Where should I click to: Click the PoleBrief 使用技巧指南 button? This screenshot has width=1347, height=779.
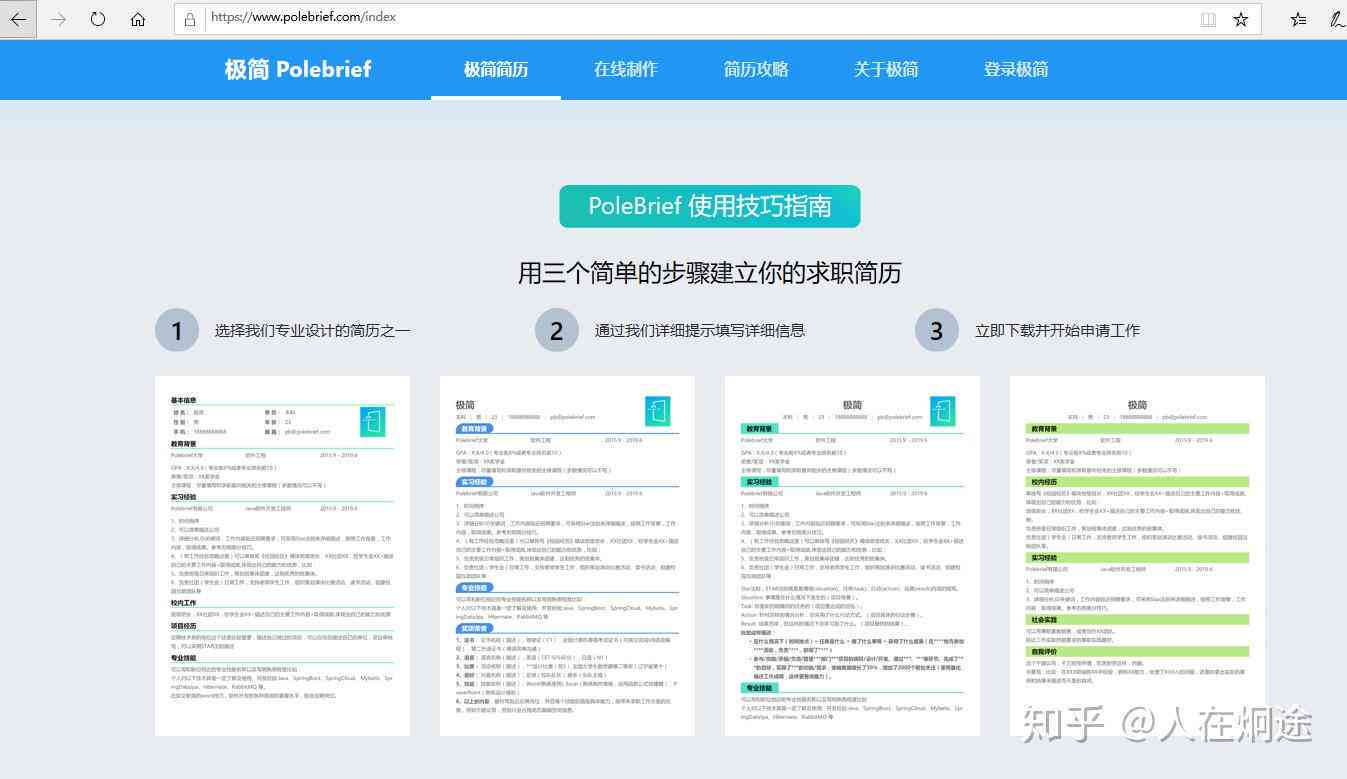coord(710,206)
